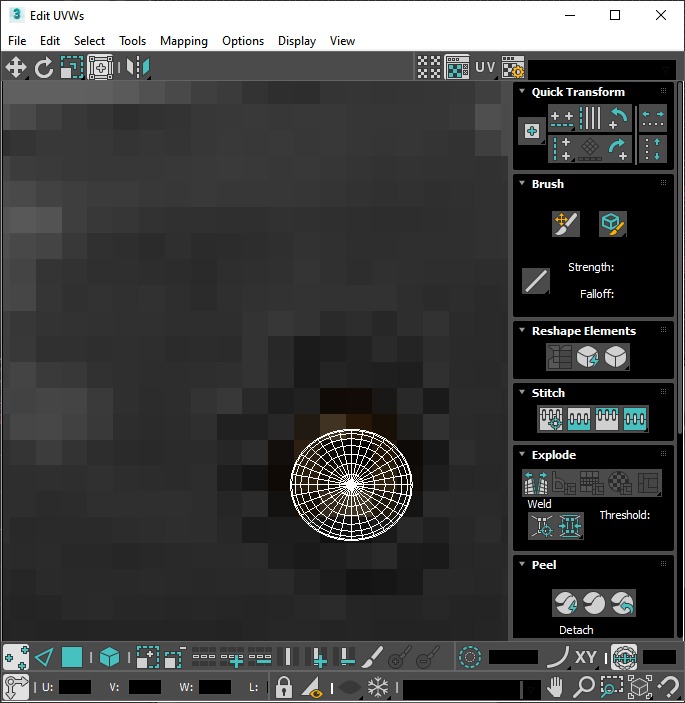Collapse the Peel rollout
The width and height of the screenshot is (685, 703).
(522, 564)
